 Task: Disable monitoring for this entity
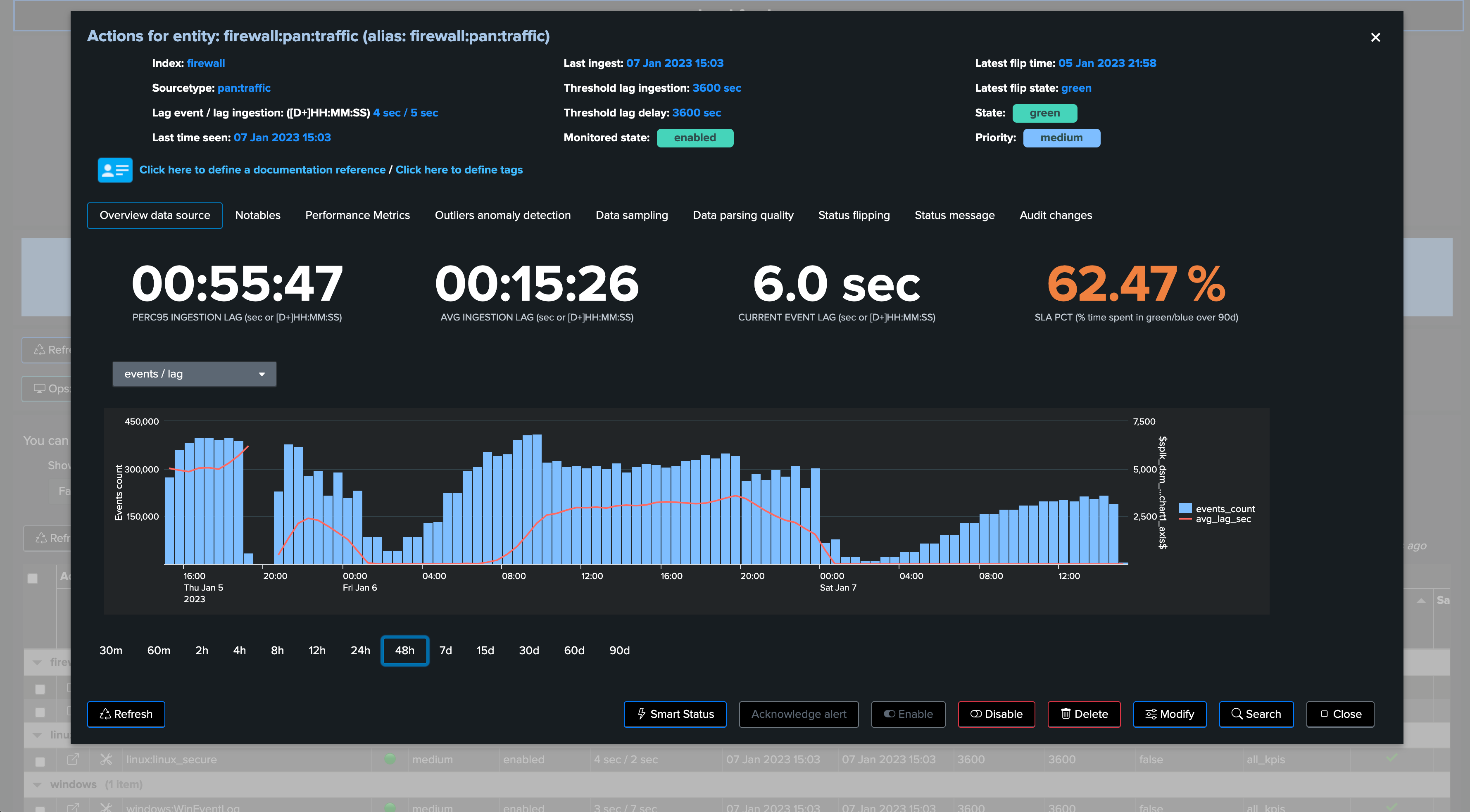coord(997,715)
